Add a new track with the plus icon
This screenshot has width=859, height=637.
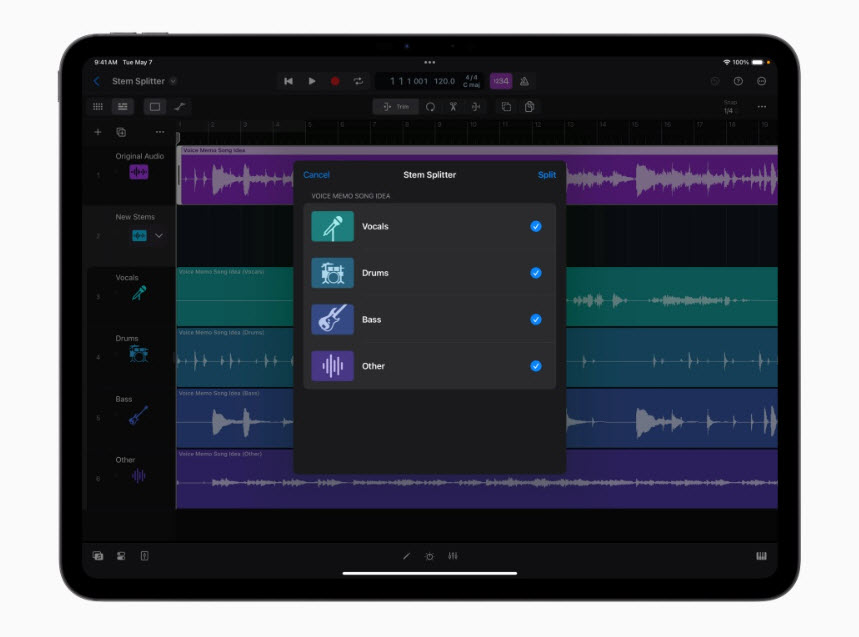point(98,132)
